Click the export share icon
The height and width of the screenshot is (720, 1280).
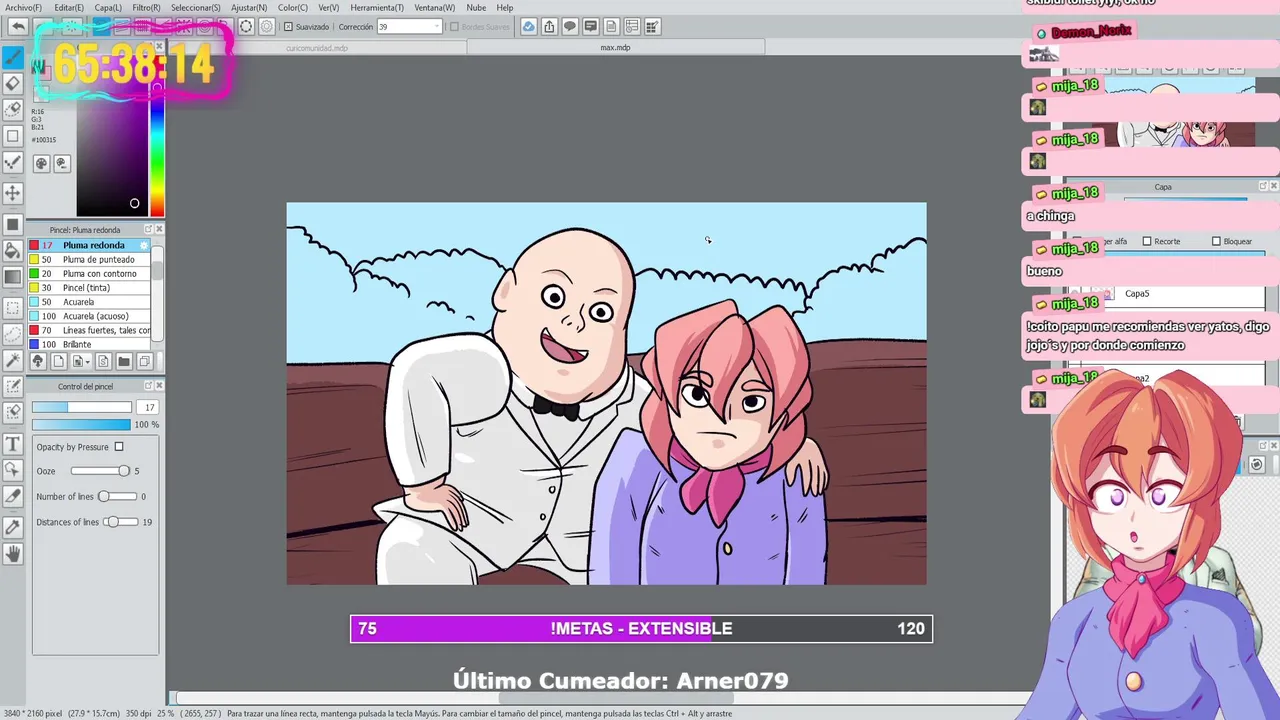pyautogui.click(x=549, y=27)
